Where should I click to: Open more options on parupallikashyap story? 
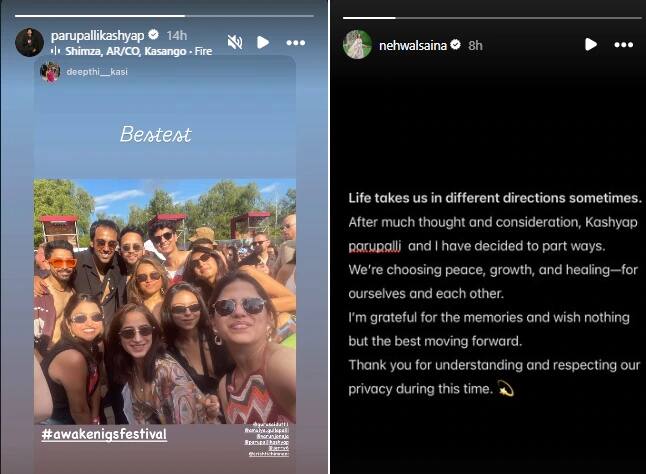pos(296,43)
